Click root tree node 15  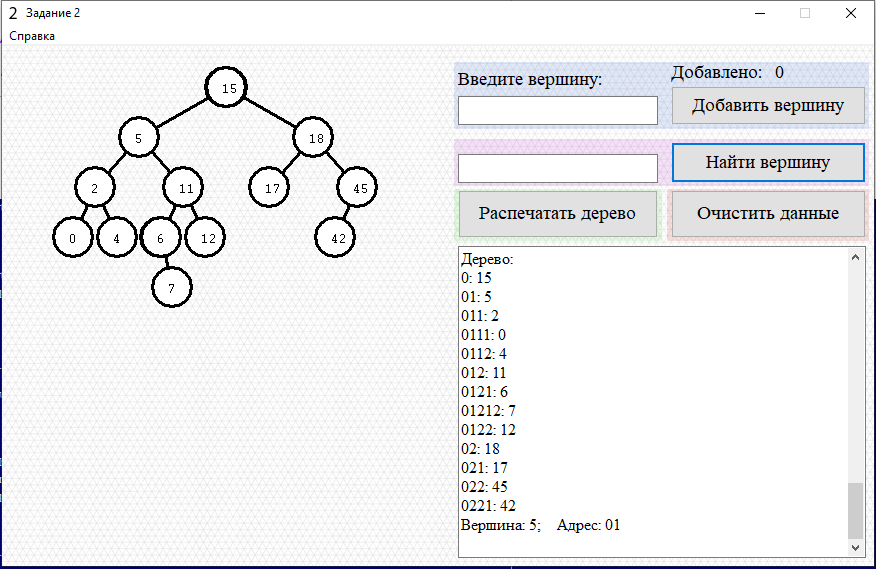click(226, 87)
